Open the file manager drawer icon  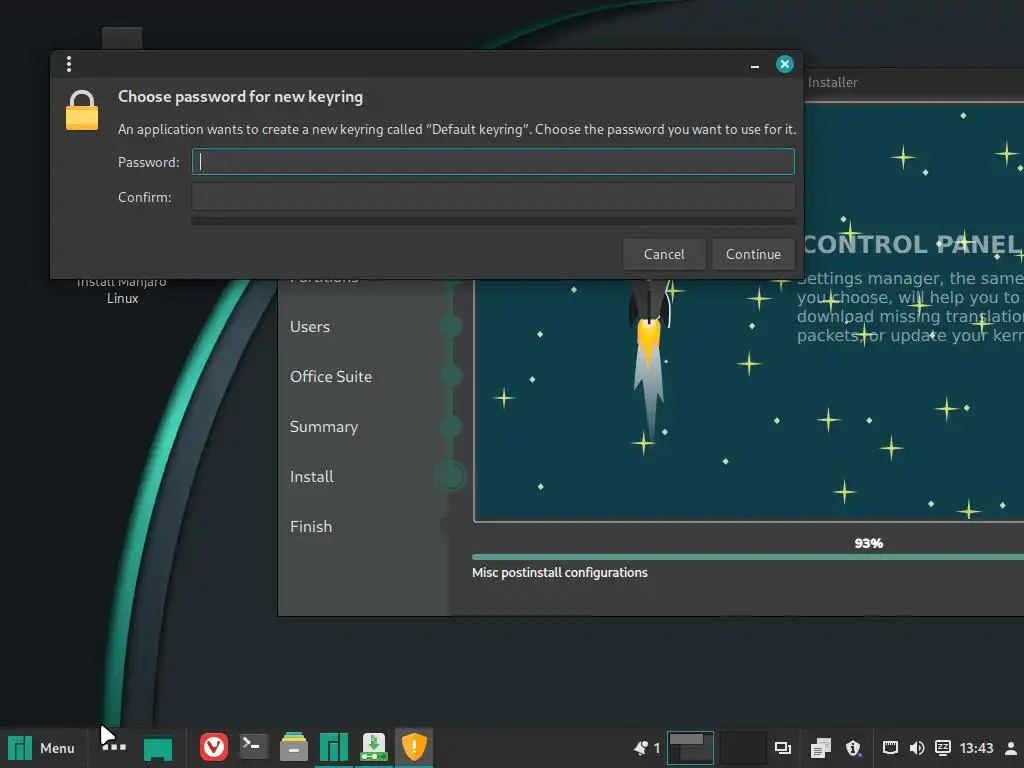tap(294, 747)
